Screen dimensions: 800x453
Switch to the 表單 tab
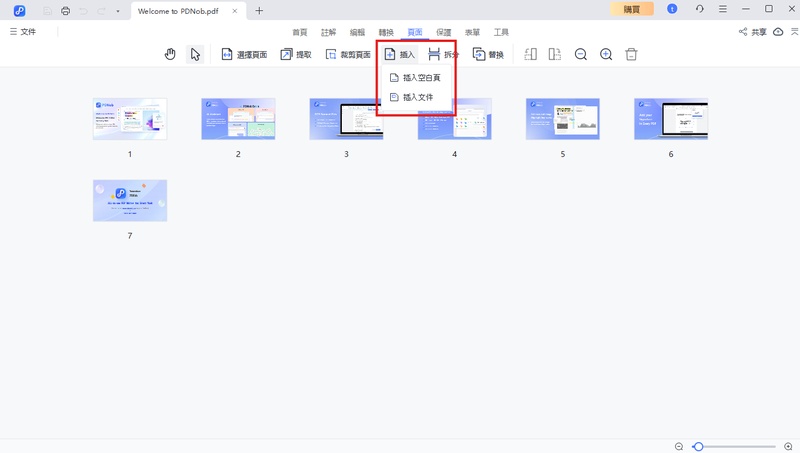pyautogui.click(x=472, y=32)
